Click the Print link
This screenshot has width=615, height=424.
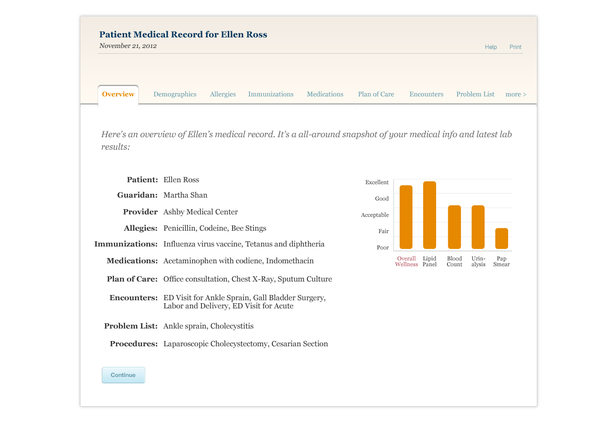click(515, 47)
